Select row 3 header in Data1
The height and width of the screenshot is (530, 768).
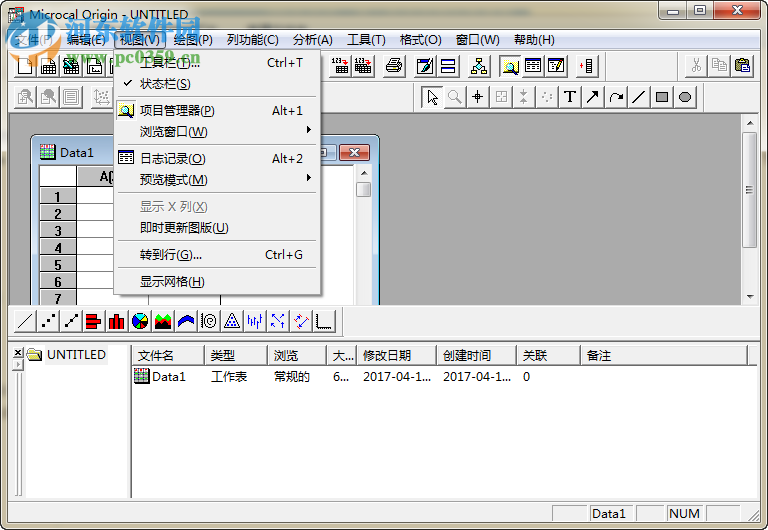(58, 230)
